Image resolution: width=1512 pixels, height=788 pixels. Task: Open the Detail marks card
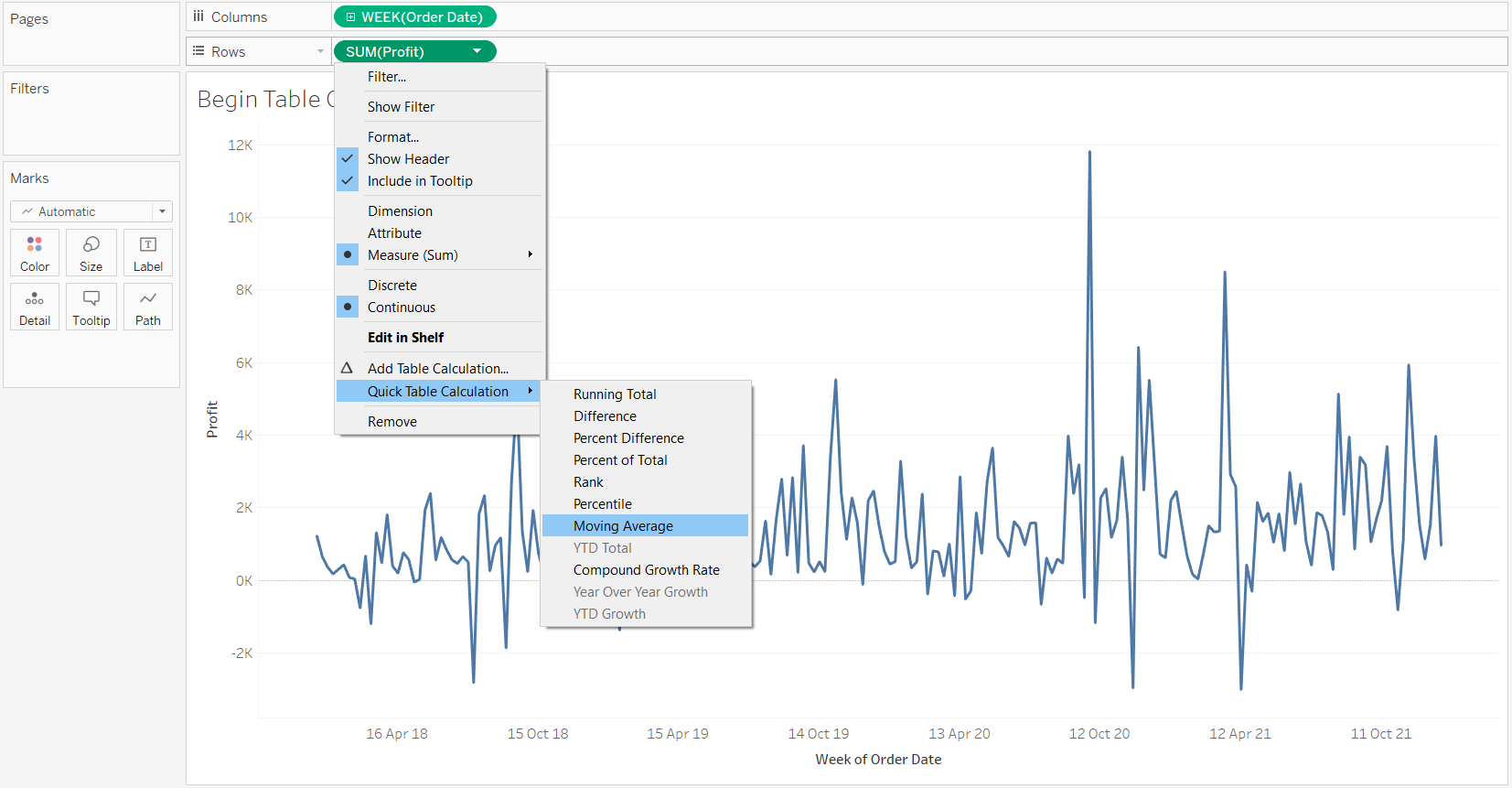pos(35,307)
